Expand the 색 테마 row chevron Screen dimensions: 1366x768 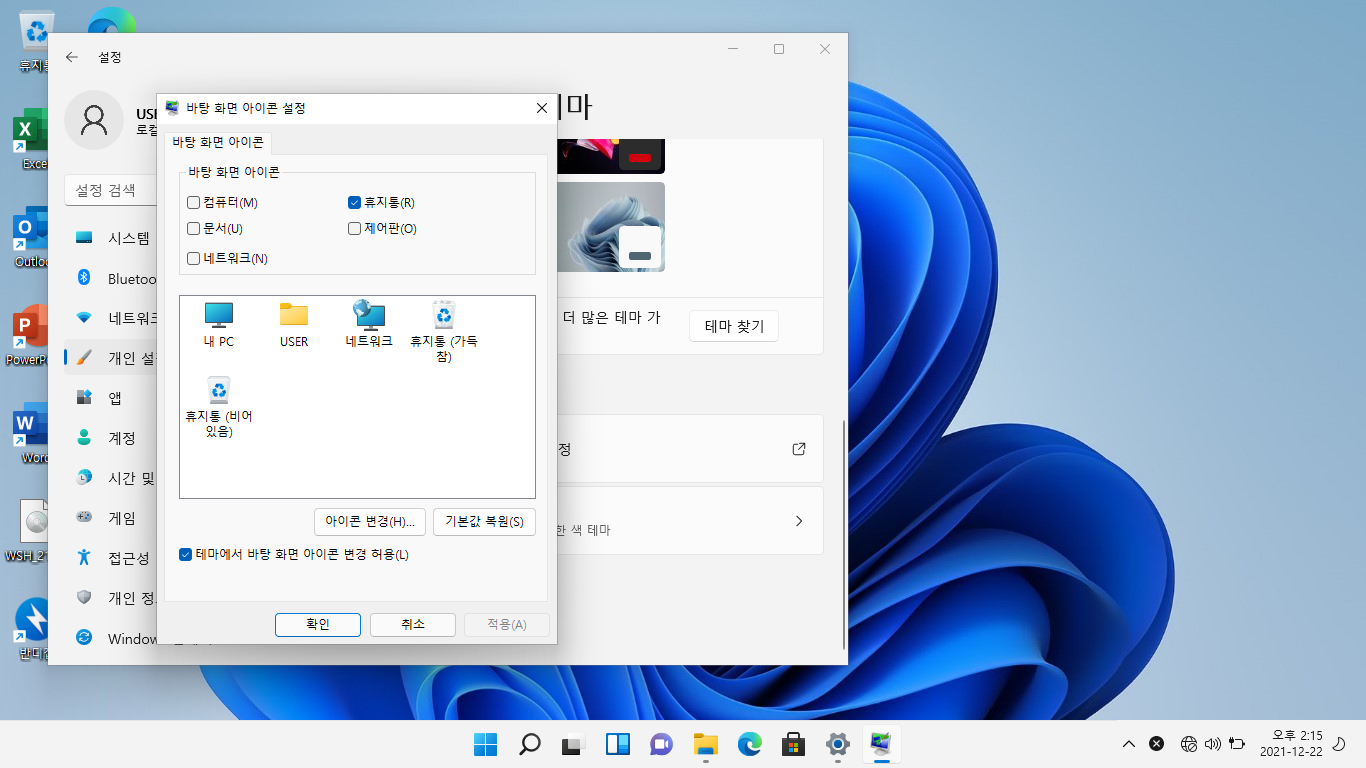(799, 521)
